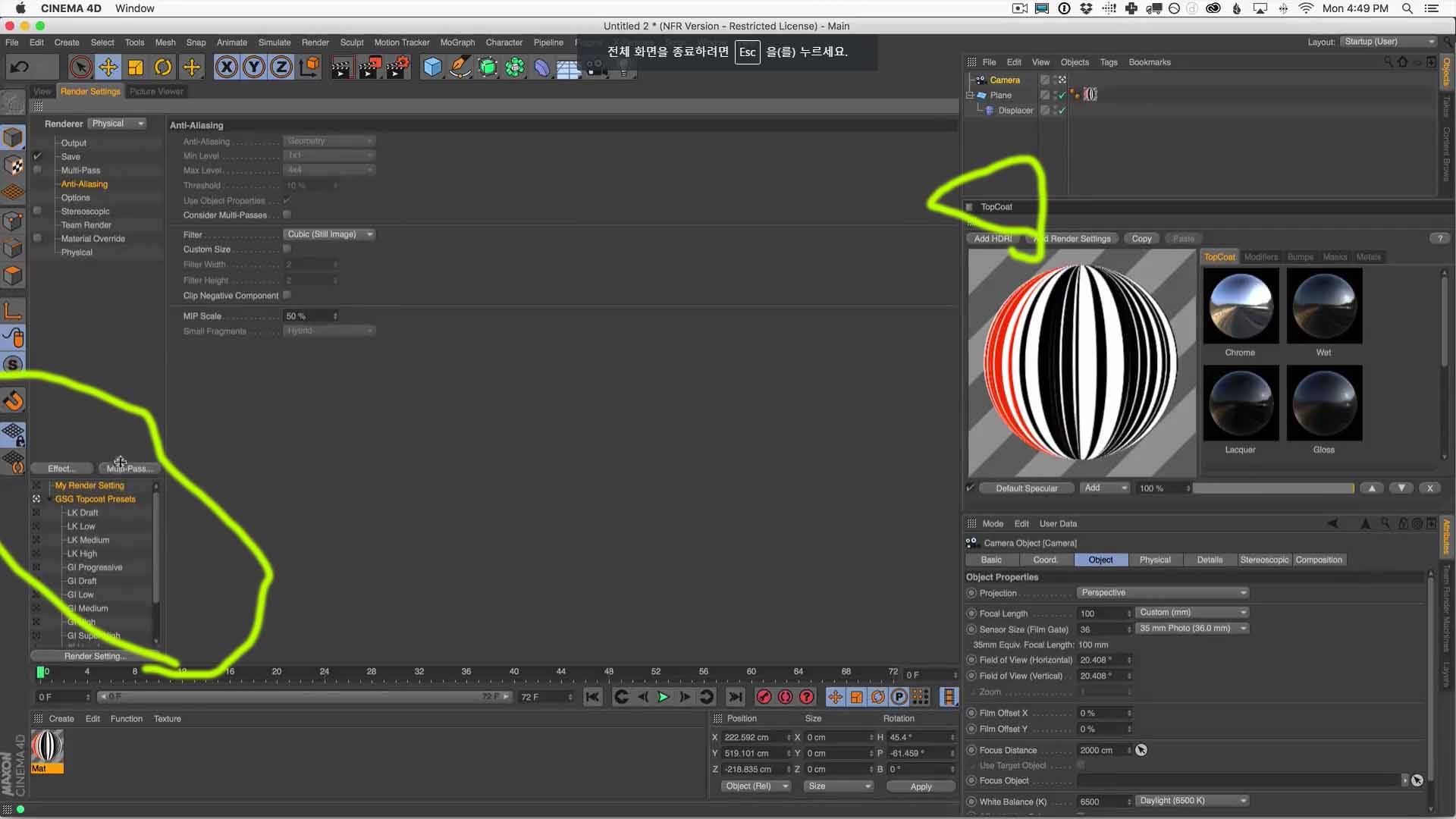Toggle the Save checkbox in render settings
This screenshot has height=819, width=1456.
tap(37, 156)
